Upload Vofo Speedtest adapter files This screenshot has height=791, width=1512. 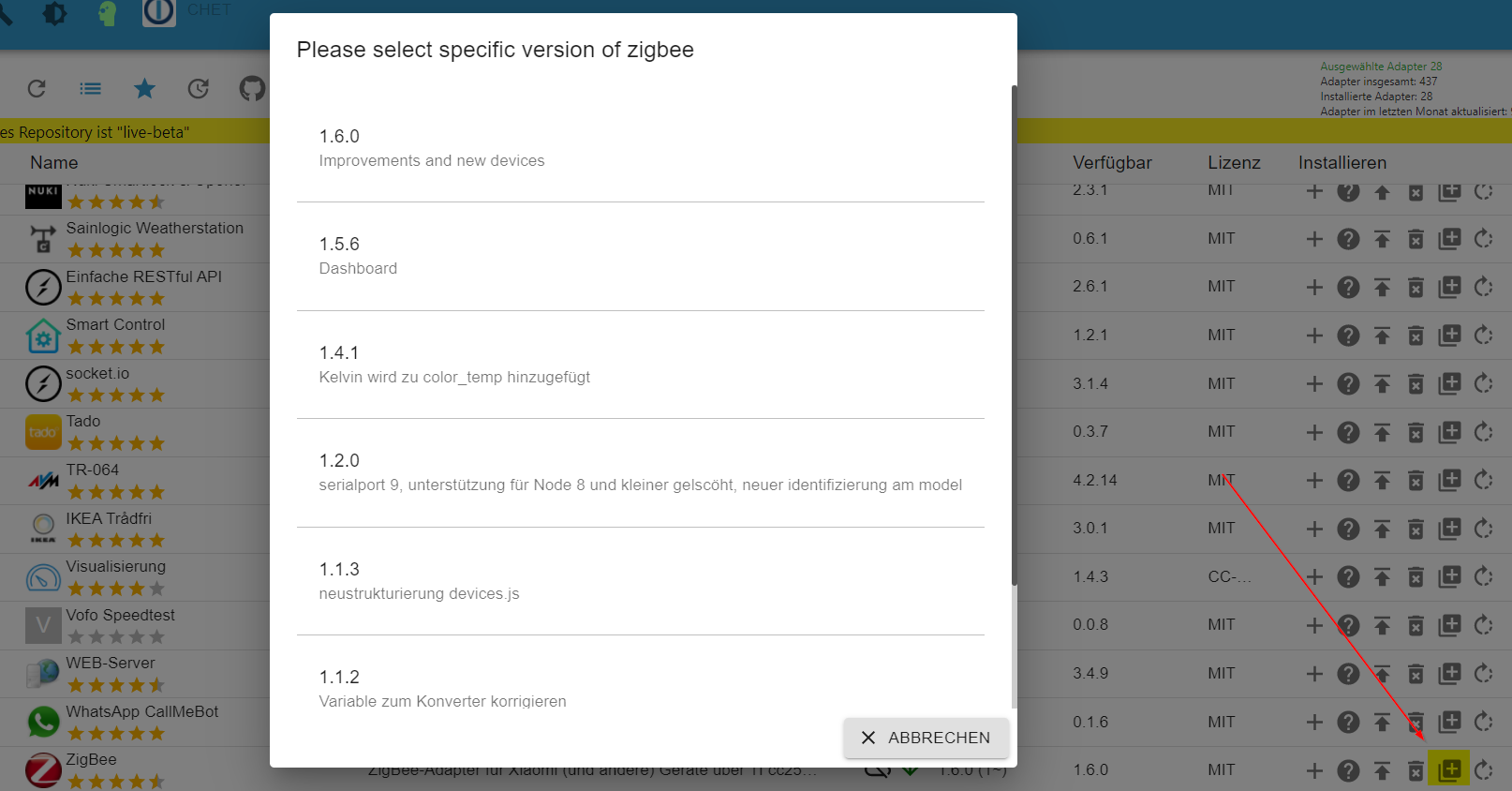pyautogui.click(x=1382, y=625)
